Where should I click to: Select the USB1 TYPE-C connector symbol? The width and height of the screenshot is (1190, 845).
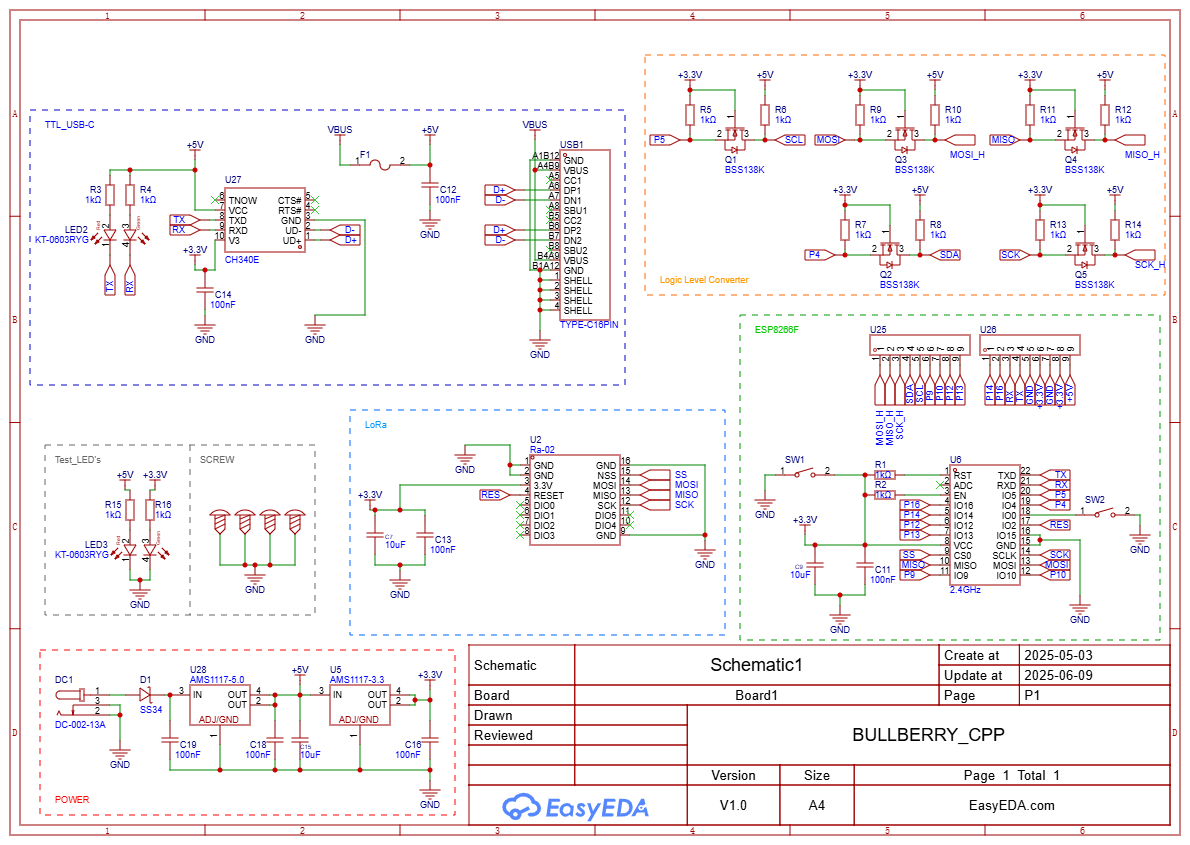coord(584,235)
